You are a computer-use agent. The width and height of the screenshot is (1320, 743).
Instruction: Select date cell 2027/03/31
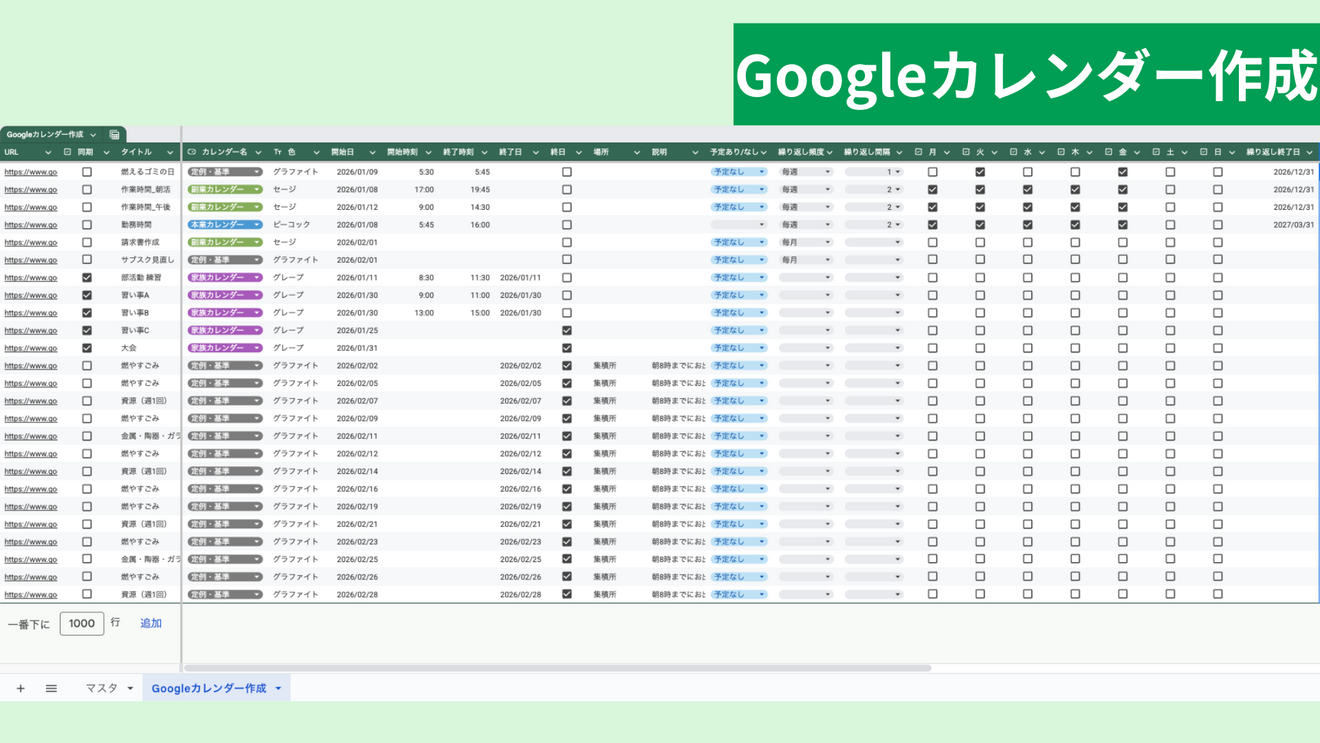click(1294, 225)
